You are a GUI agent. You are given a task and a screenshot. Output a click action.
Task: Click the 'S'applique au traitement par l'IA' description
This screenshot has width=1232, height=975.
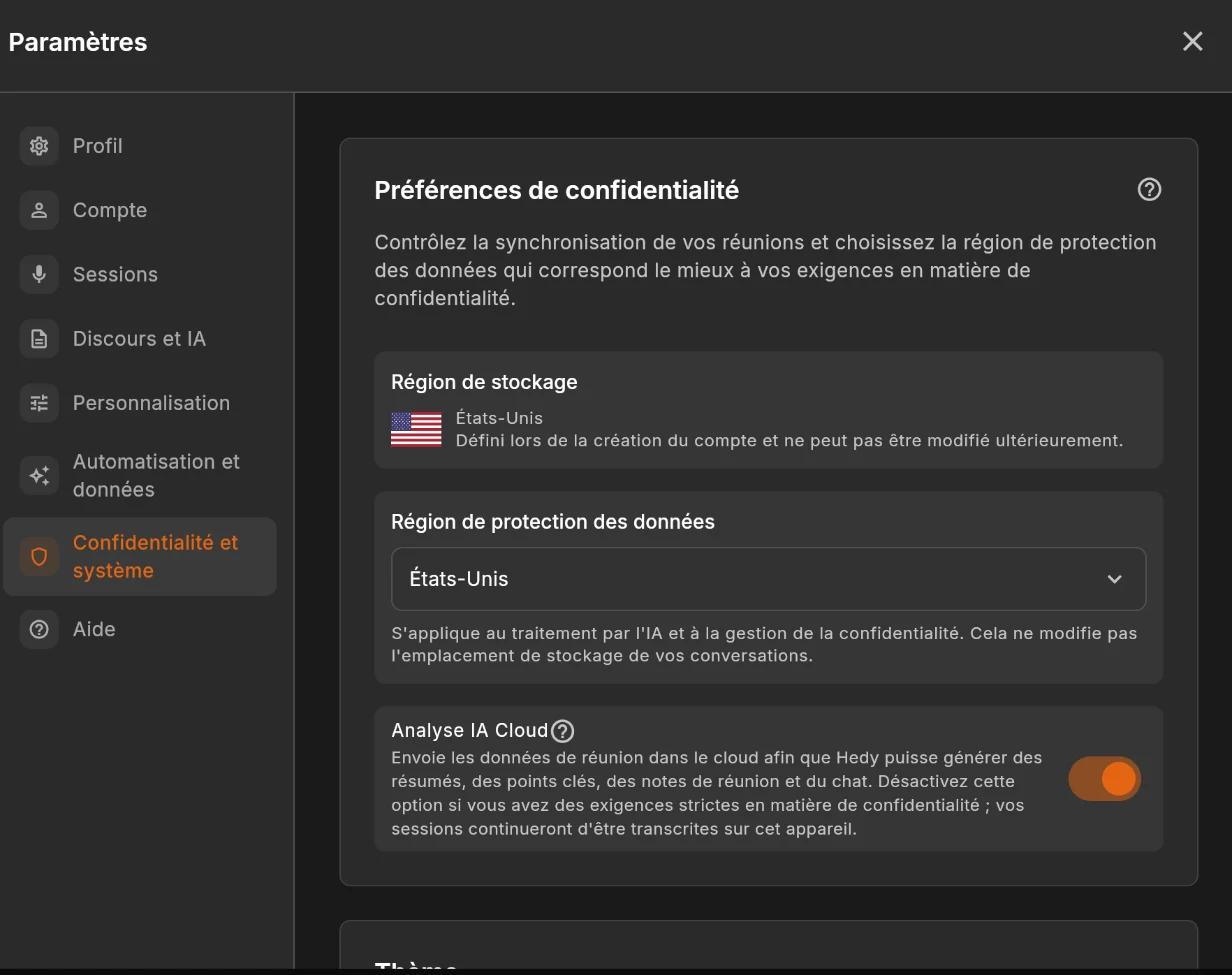coord(764,644)
